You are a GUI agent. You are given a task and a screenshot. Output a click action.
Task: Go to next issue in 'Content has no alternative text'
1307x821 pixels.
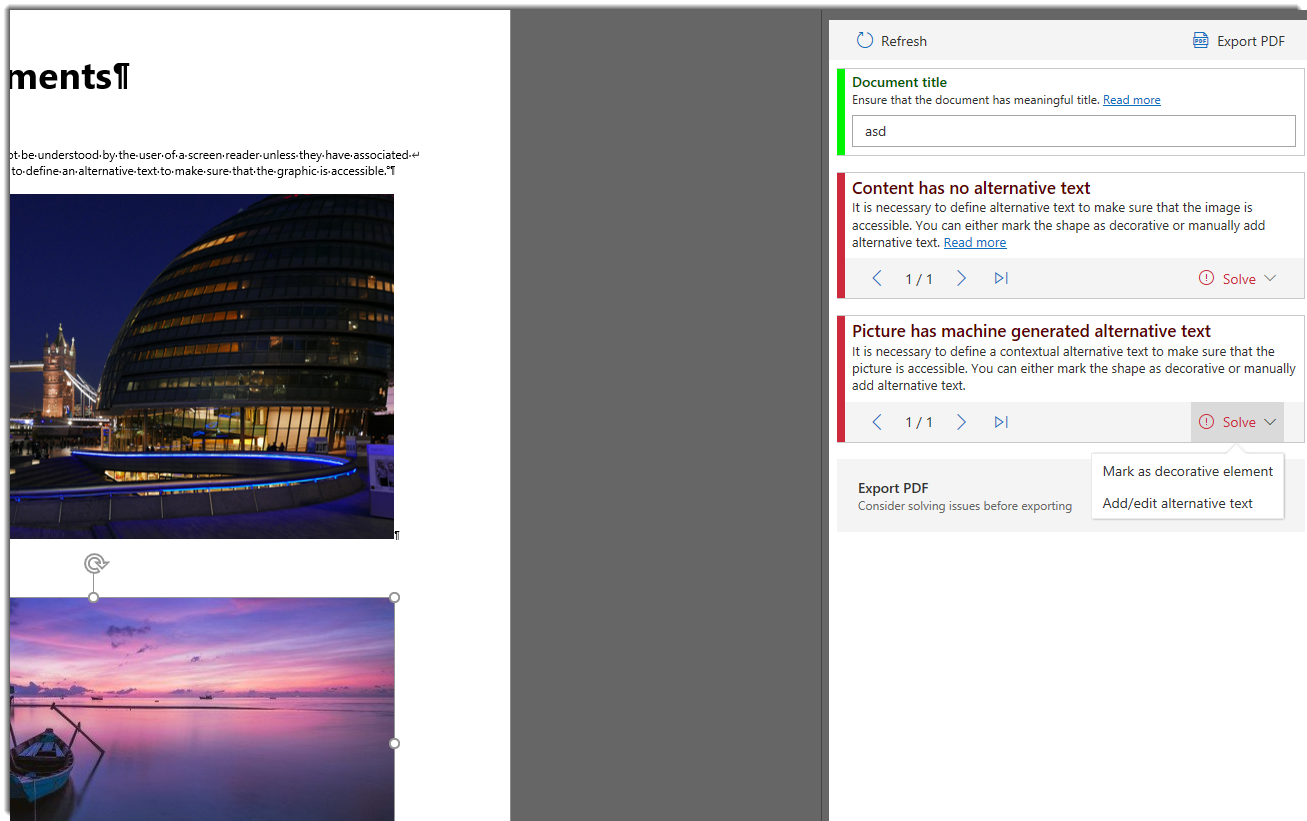(x=961, y=278)
